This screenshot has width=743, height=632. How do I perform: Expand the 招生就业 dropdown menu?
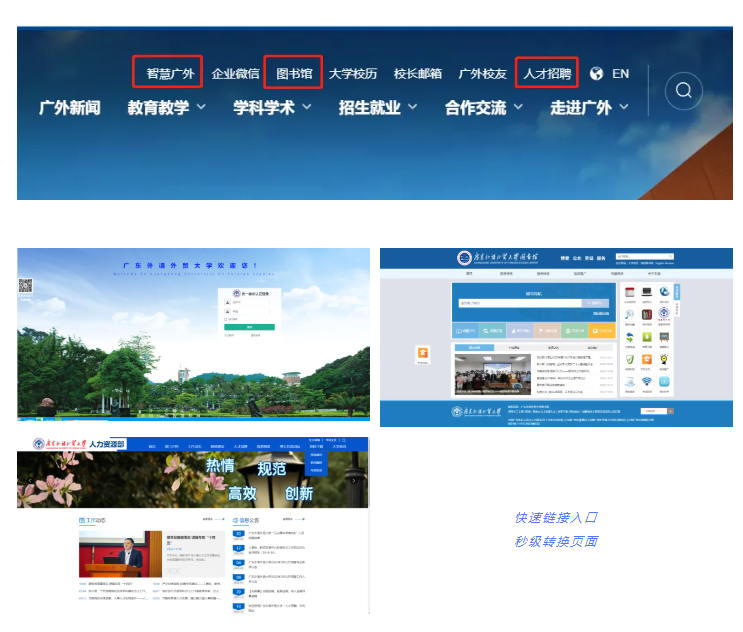(378, 107)
